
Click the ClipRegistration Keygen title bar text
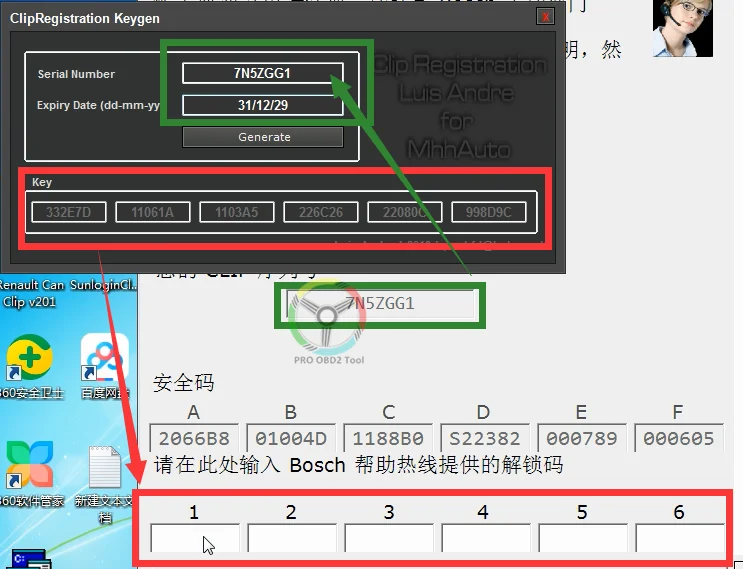85,18
